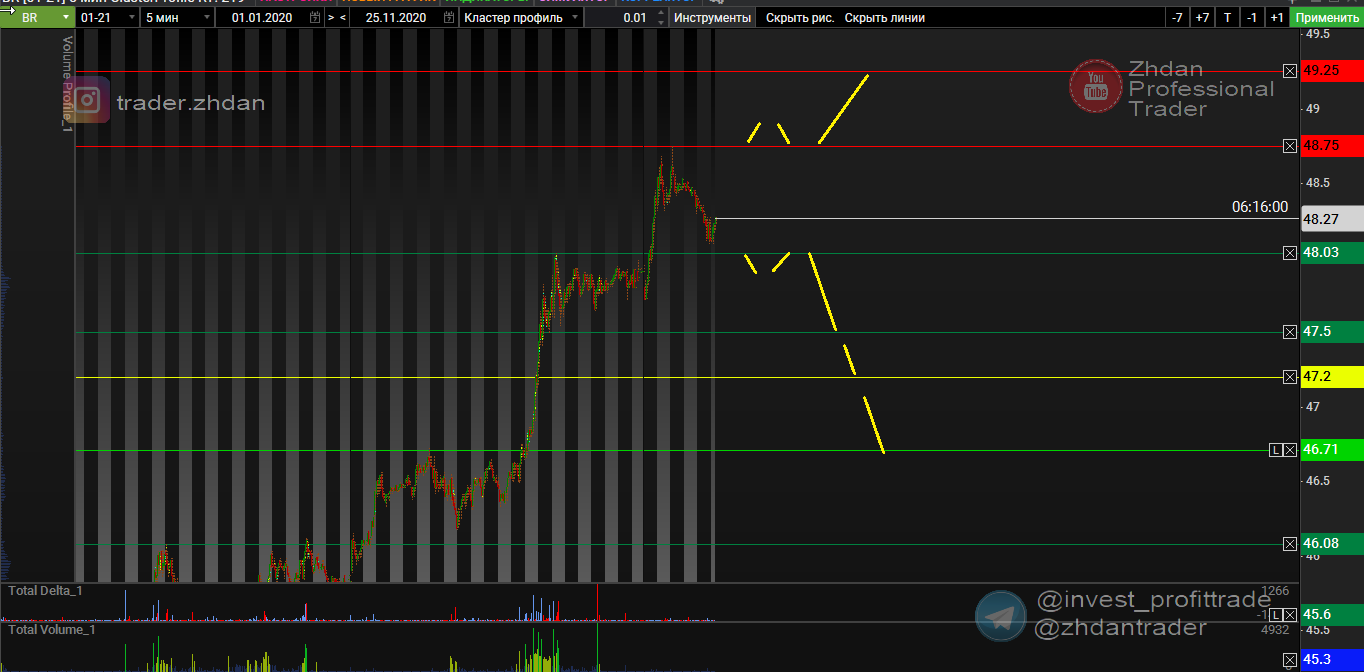Select the red 48.75 price label
Image resolution: width=1364 pixels, height=672 pixels.
pyautogui.click(x=1332, y=146)
